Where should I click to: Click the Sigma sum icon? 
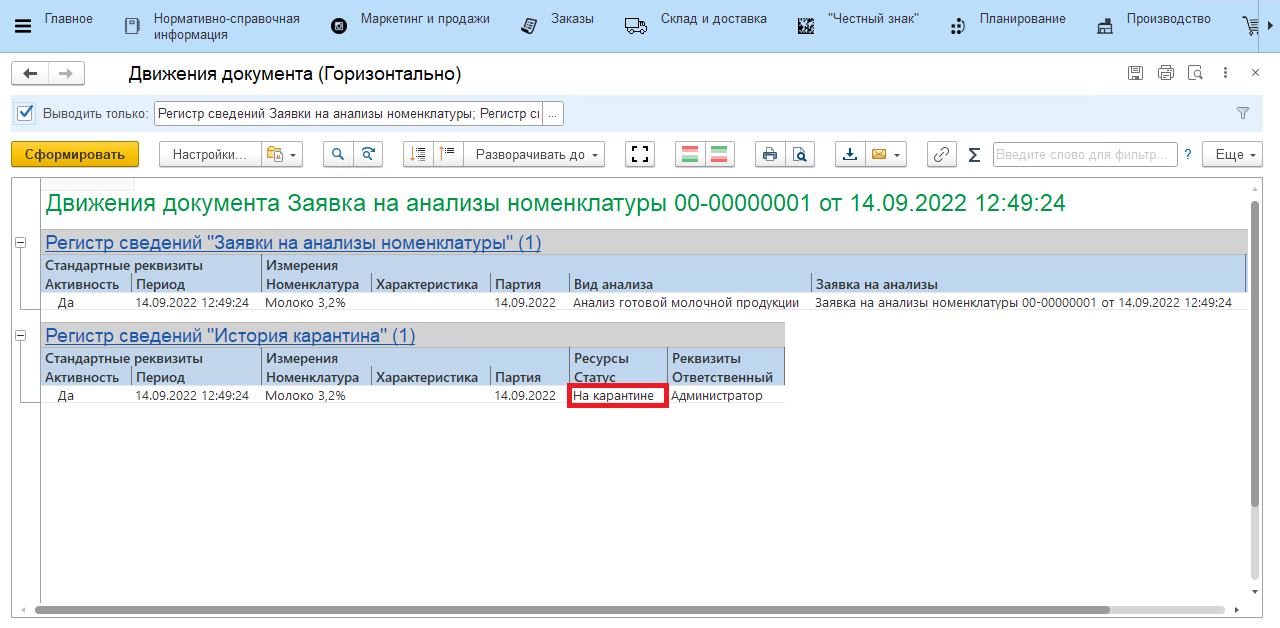(974, 154)
